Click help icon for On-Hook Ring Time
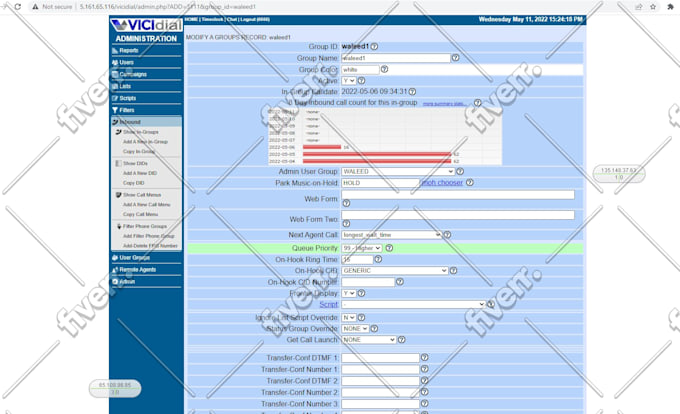680x414 pixels. tap(378, 259)
